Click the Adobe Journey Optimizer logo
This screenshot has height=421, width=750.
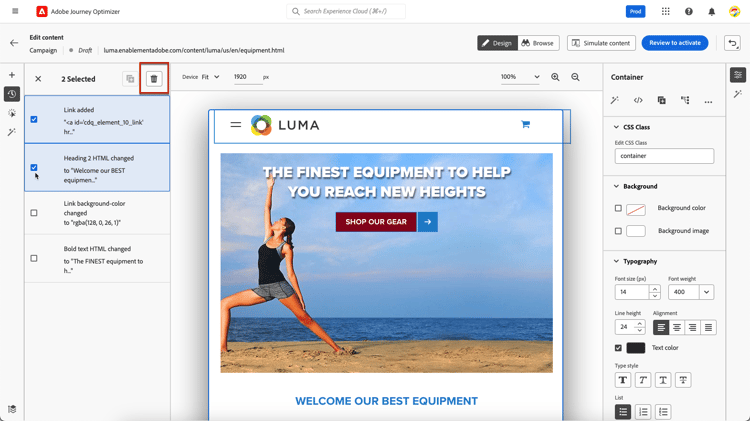coord(42,11)
